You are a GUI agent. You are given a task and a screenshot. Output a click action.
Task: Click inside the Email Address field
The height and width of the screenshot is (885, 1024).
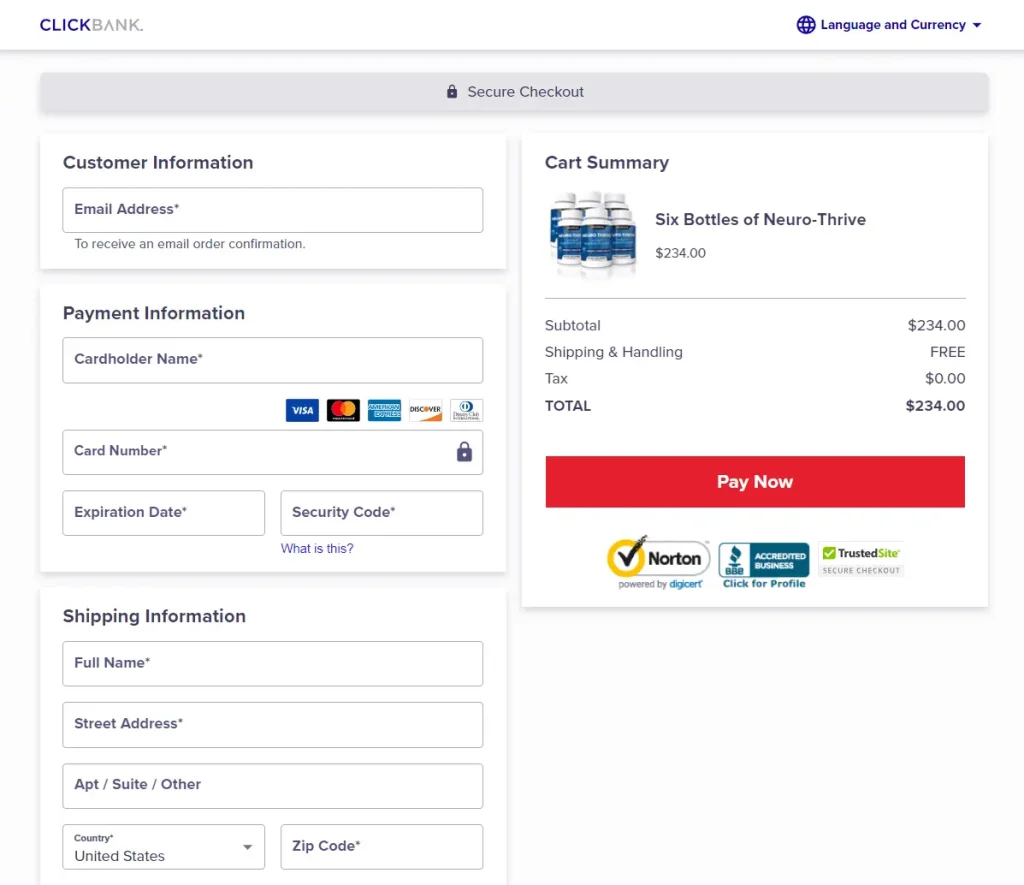point(272,210)
